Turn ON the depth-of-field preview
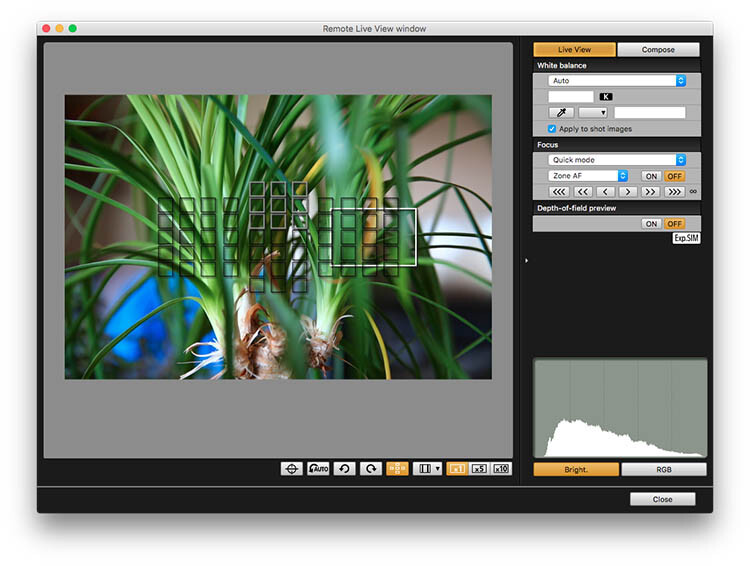Image resolution: width=750 pixels, height=566 pixels. point(651,224)
